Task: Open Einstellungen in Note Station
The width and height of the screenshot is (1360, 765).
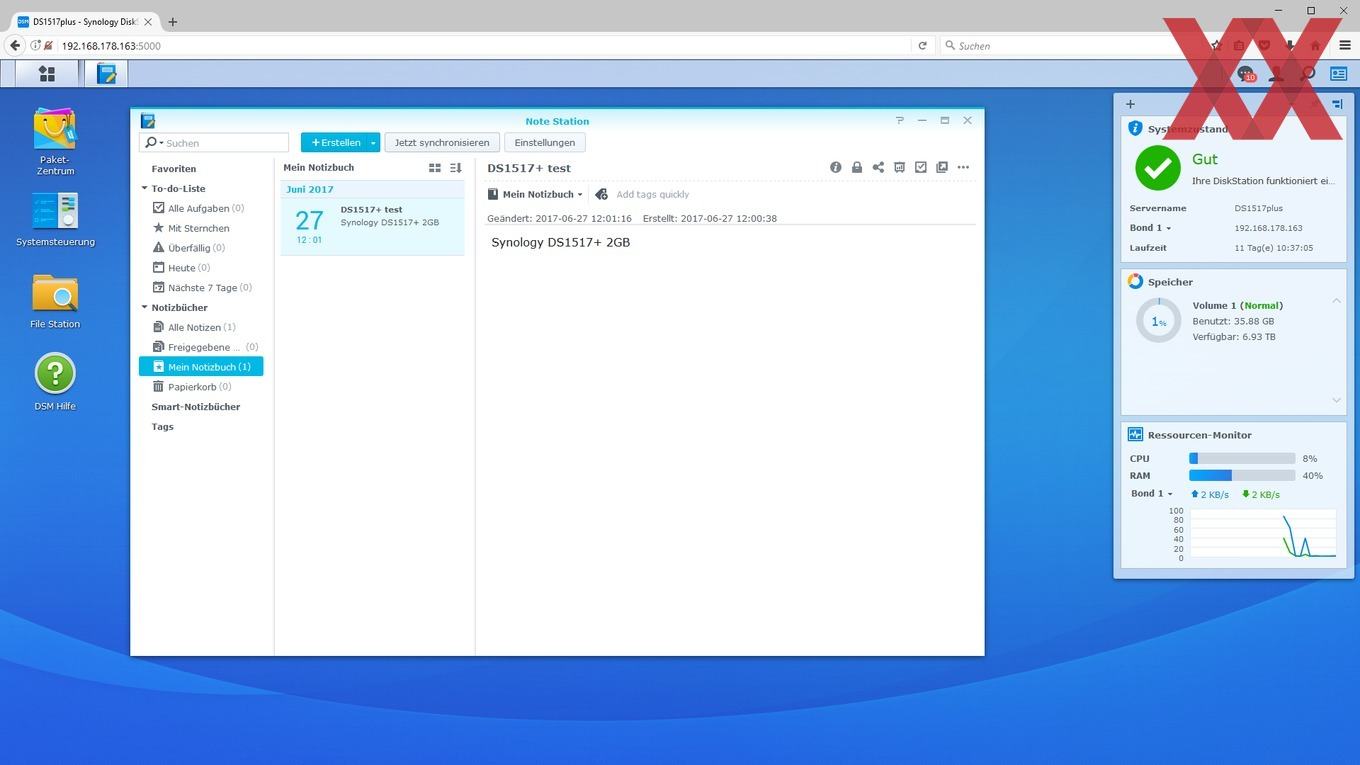Action: [545, 142]
